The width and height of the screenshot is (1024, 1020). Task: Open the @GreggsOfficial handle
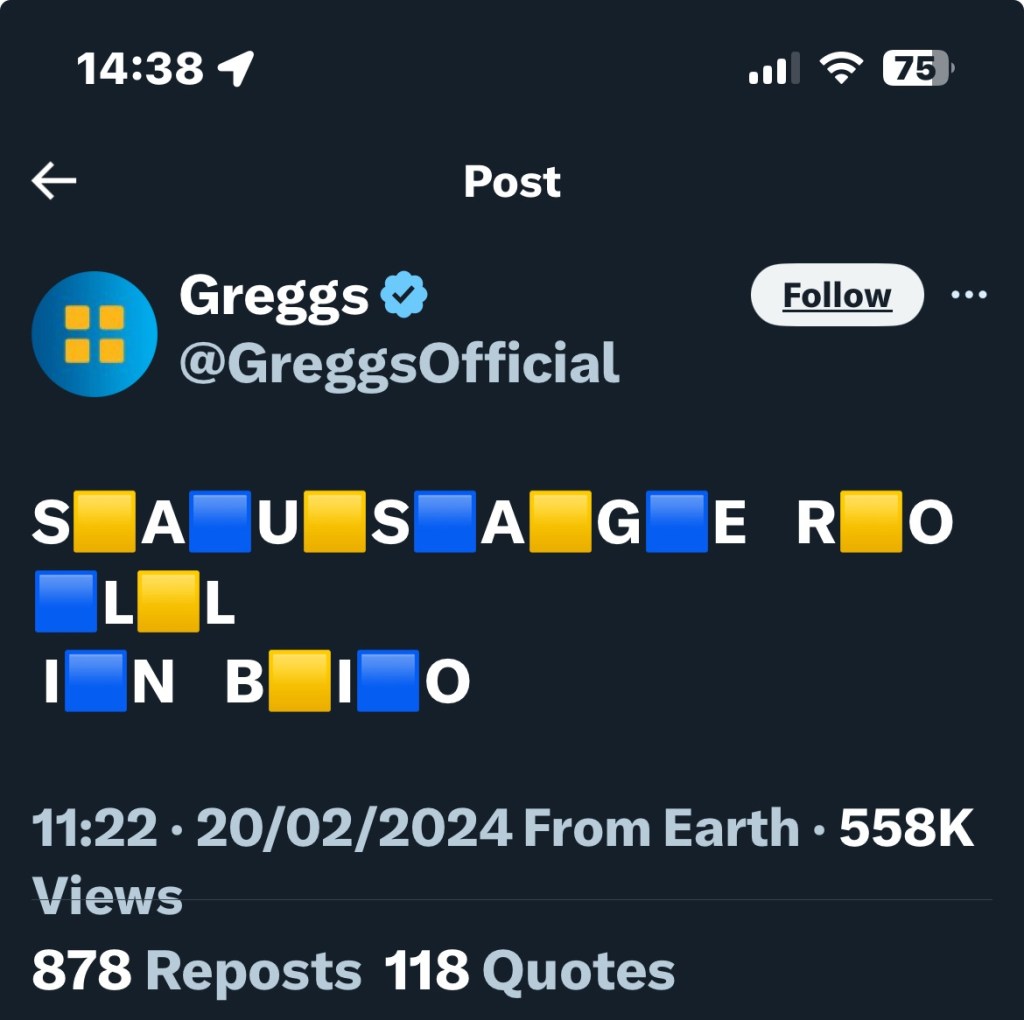pos(399,363)
